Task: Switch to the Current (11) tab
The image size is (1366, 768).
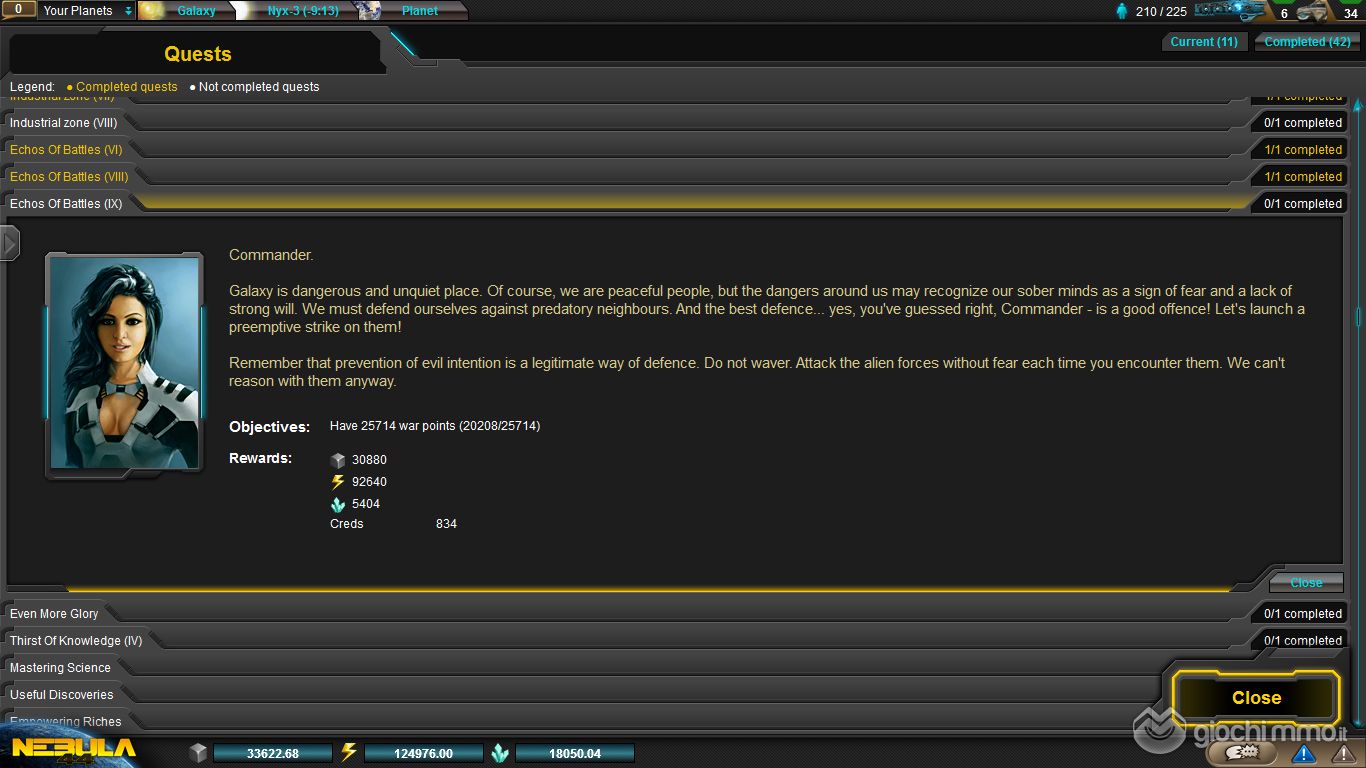Action: click(1204, 42)
